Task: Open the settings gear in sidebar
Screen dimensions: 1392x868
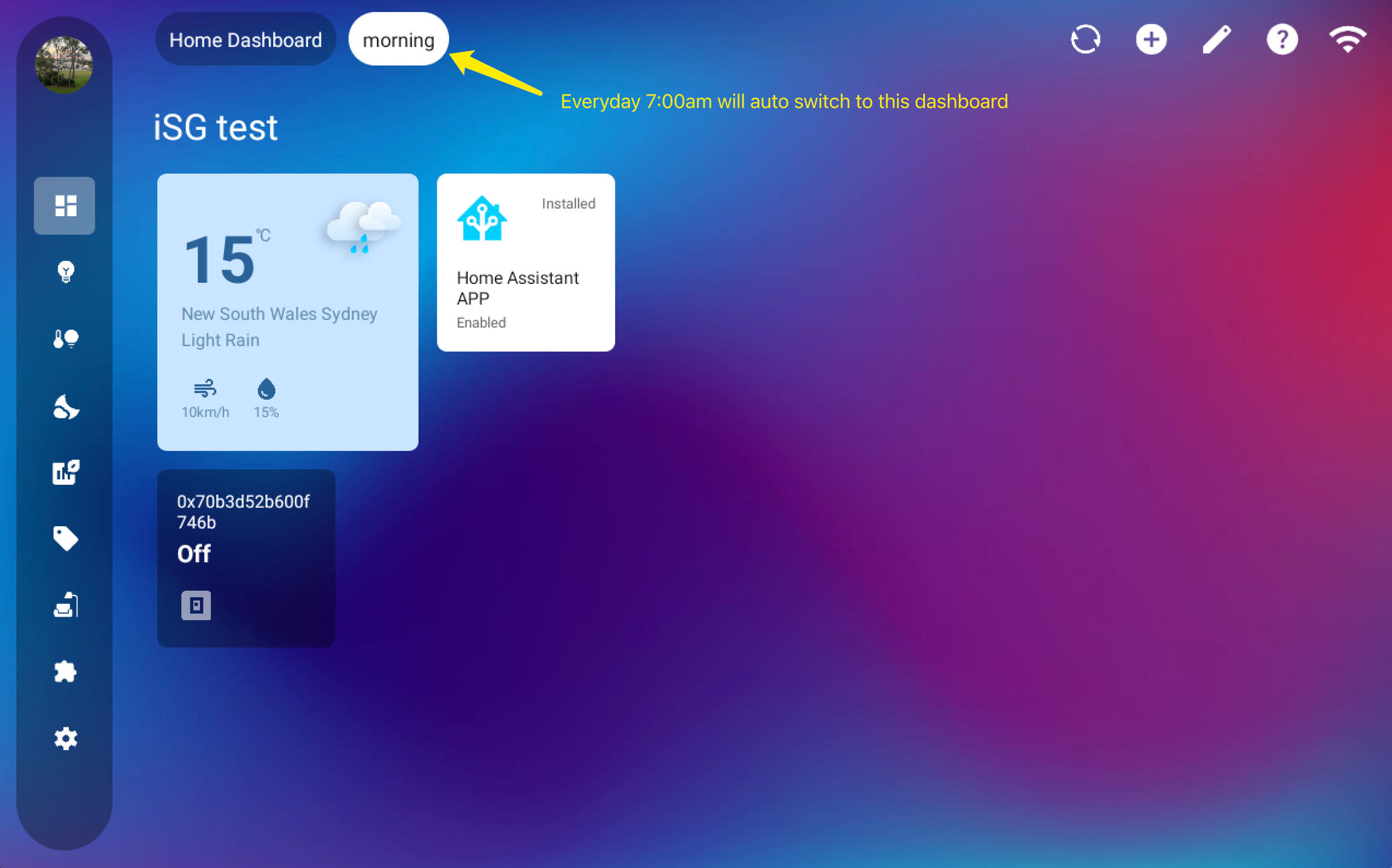Action: pyautogui.click(x=65, y=738)
